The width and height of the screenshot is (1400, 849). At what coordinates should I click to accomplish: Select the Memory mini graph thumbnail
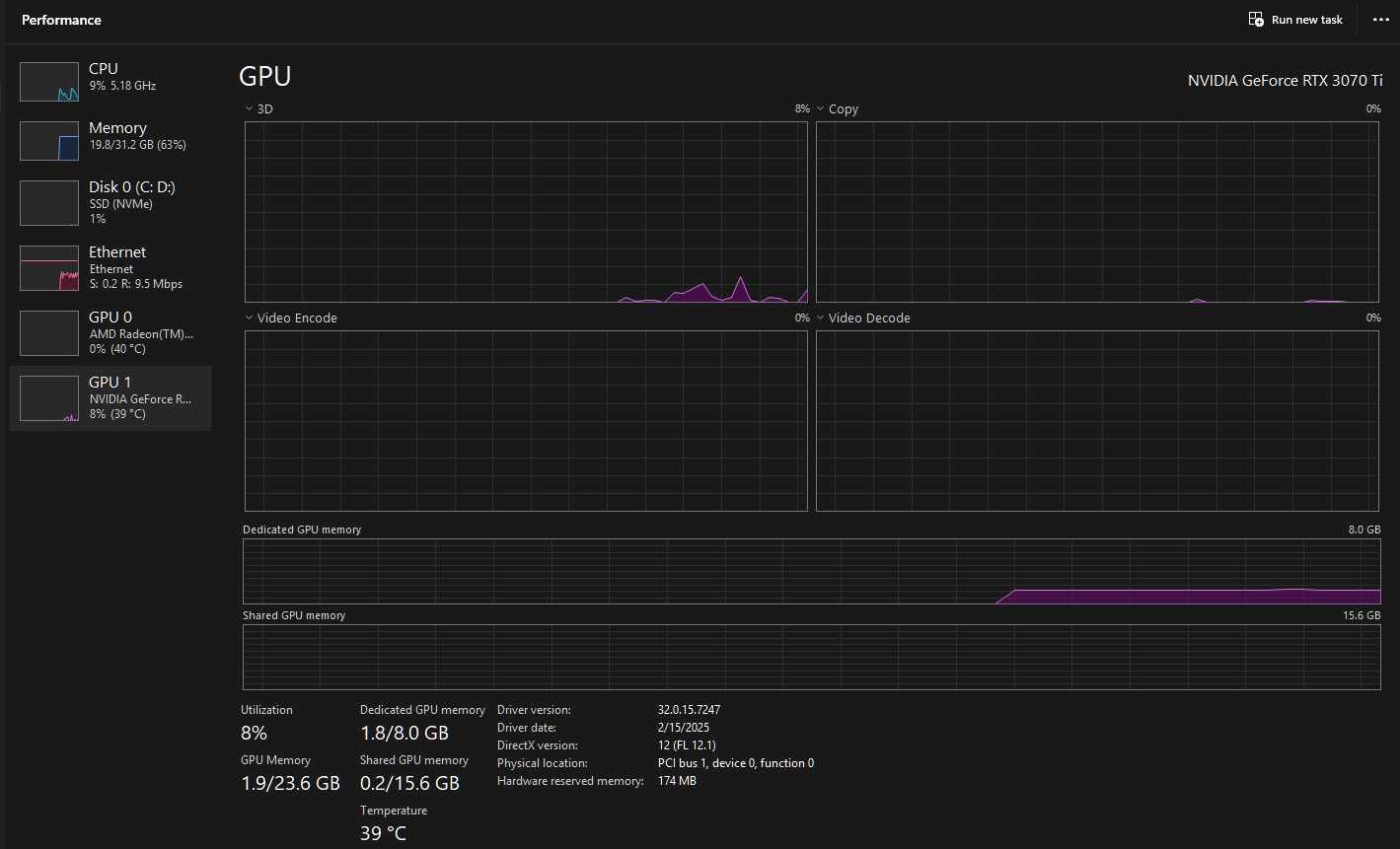point(49,141)
